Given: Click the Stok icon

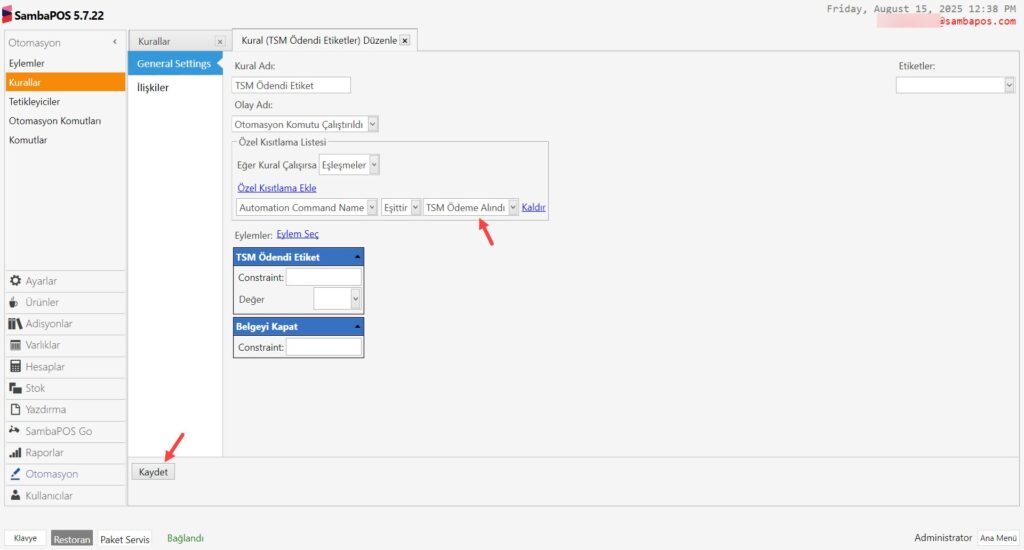Looking at the screenshot, I should [15, 388].
